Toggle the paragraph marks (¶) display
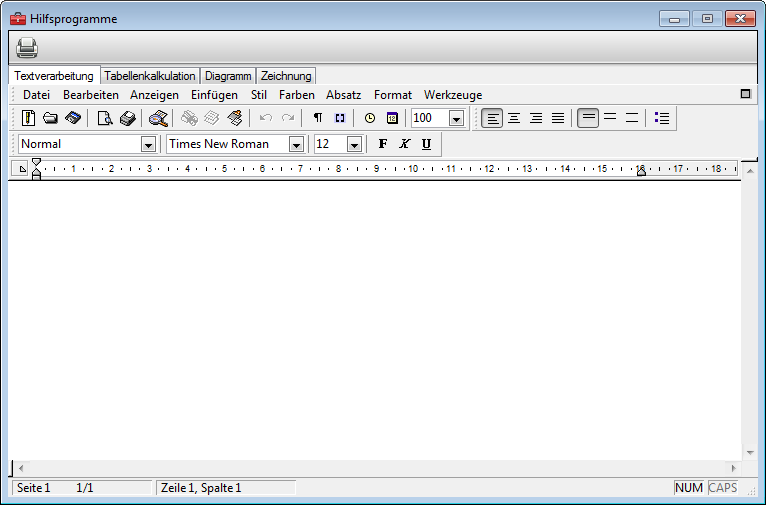This screenshot has height=505, width=766. (x=318, y=118)
